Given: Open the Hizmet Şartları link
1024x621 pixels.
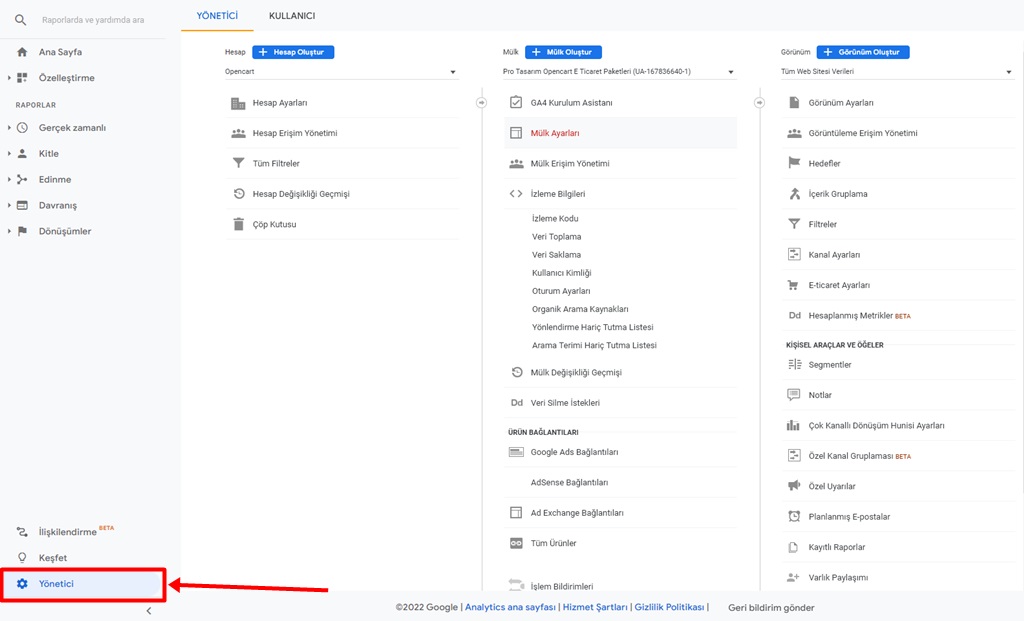Looking at the screenshot, I should (x=595, y=607).
